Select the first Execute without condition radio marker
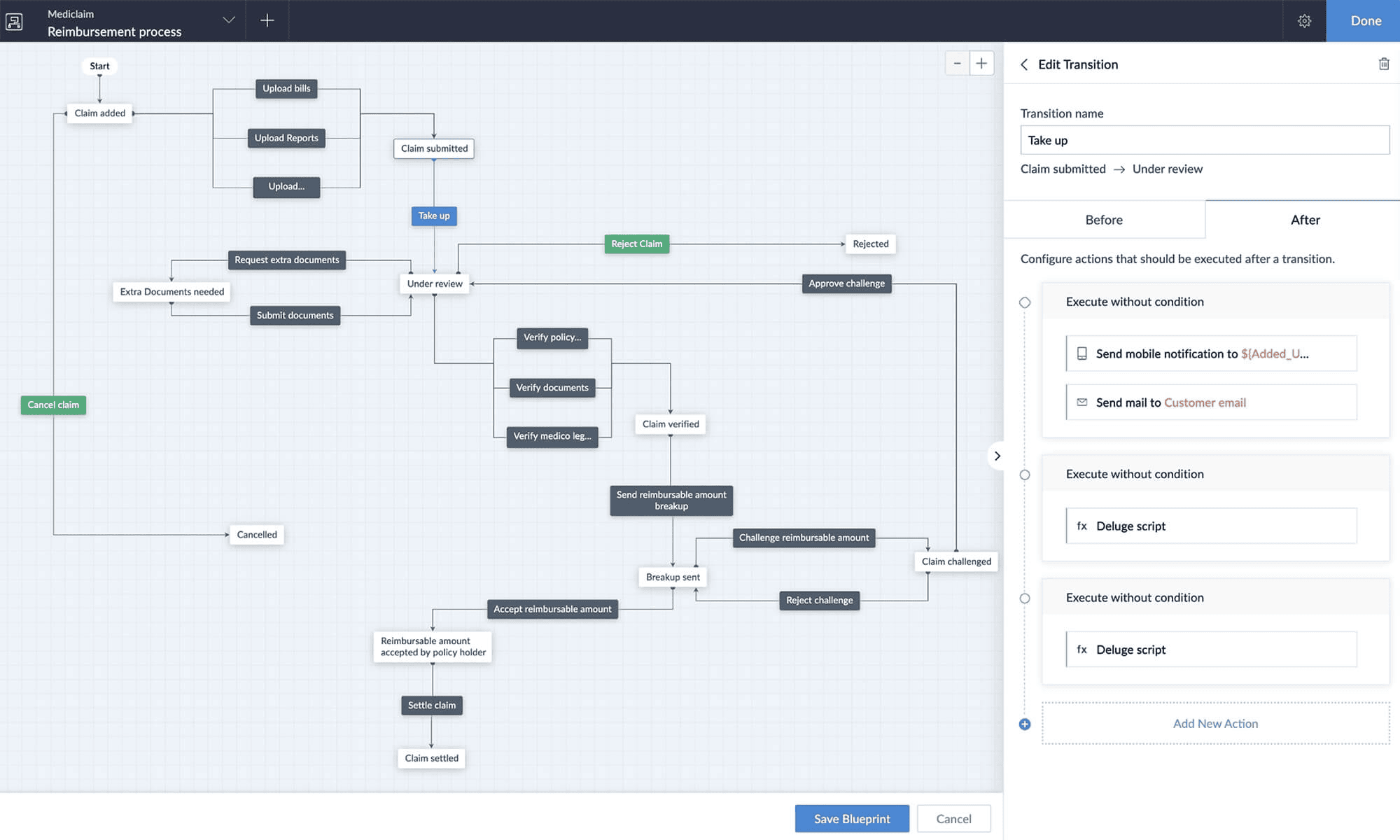Image resolution: width=1400 pixels, height=840 pixels. point(1025,302)
